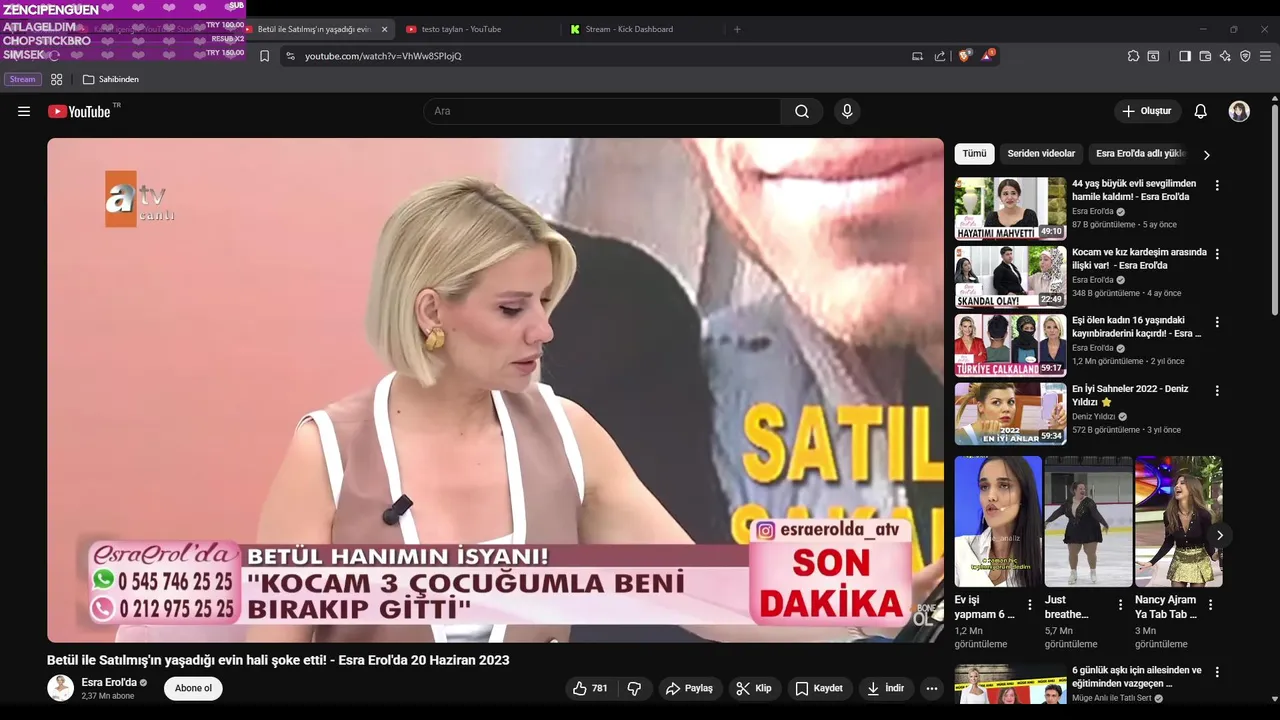The width and height of the screenshot is (1280, 720).
Task: Open the tab groups grid icon in bookmarks bar
Action: tap(57, 79)
